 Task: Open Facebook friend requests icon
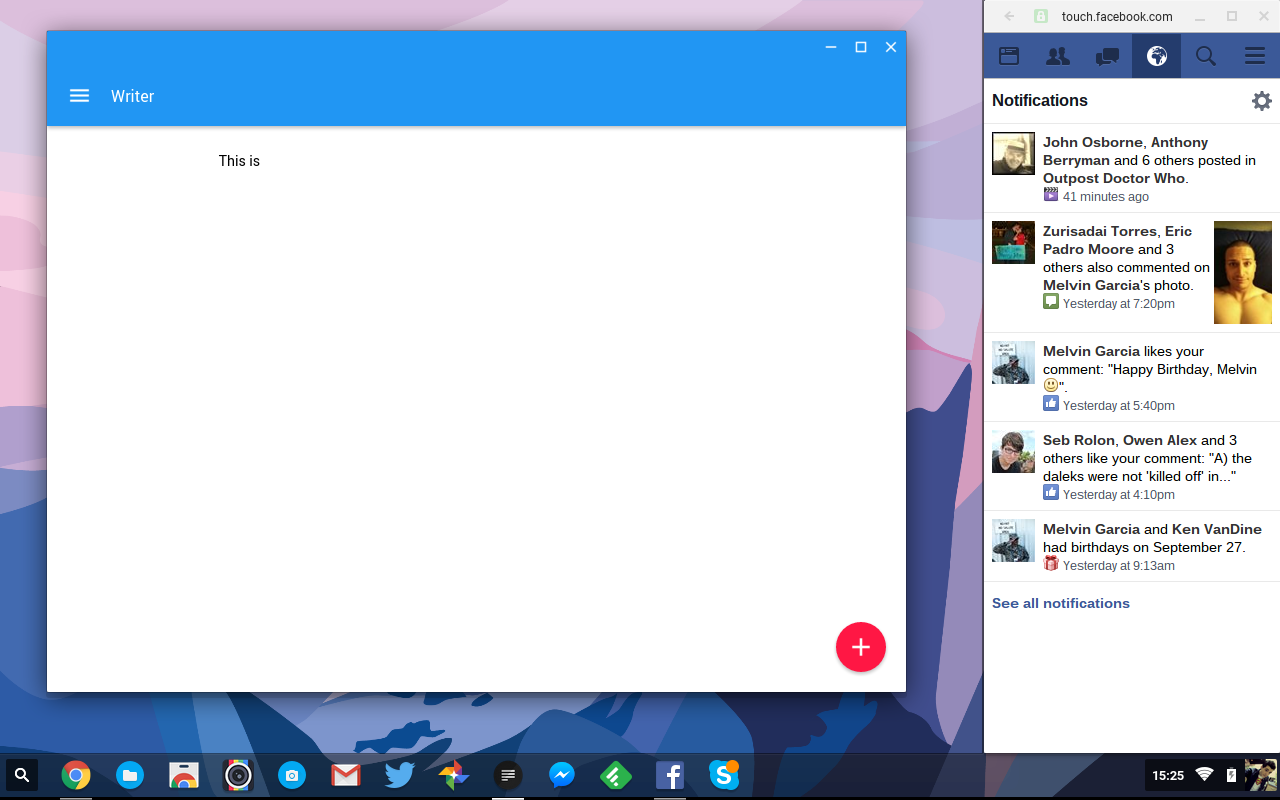1057,56
